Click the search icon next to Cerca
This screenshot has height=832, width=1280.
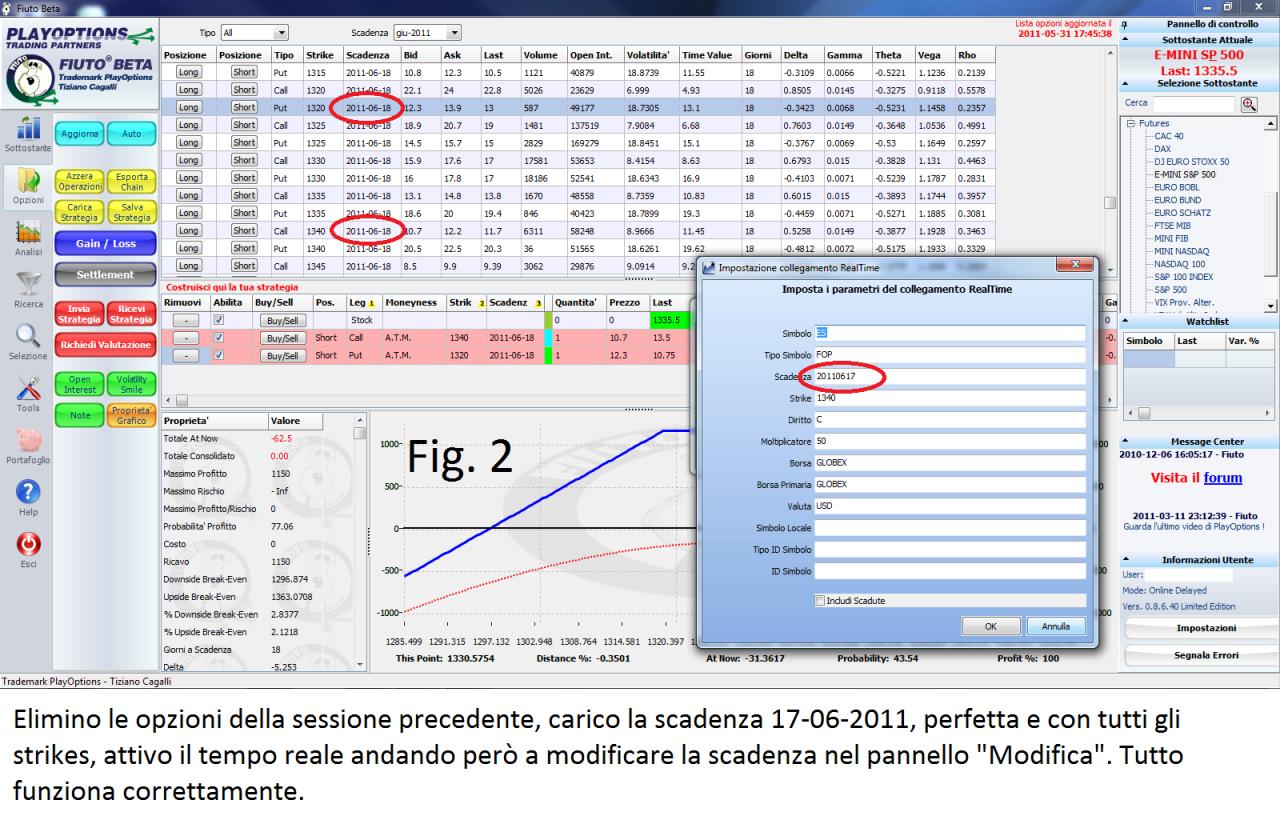click(x=1248, y=103)
